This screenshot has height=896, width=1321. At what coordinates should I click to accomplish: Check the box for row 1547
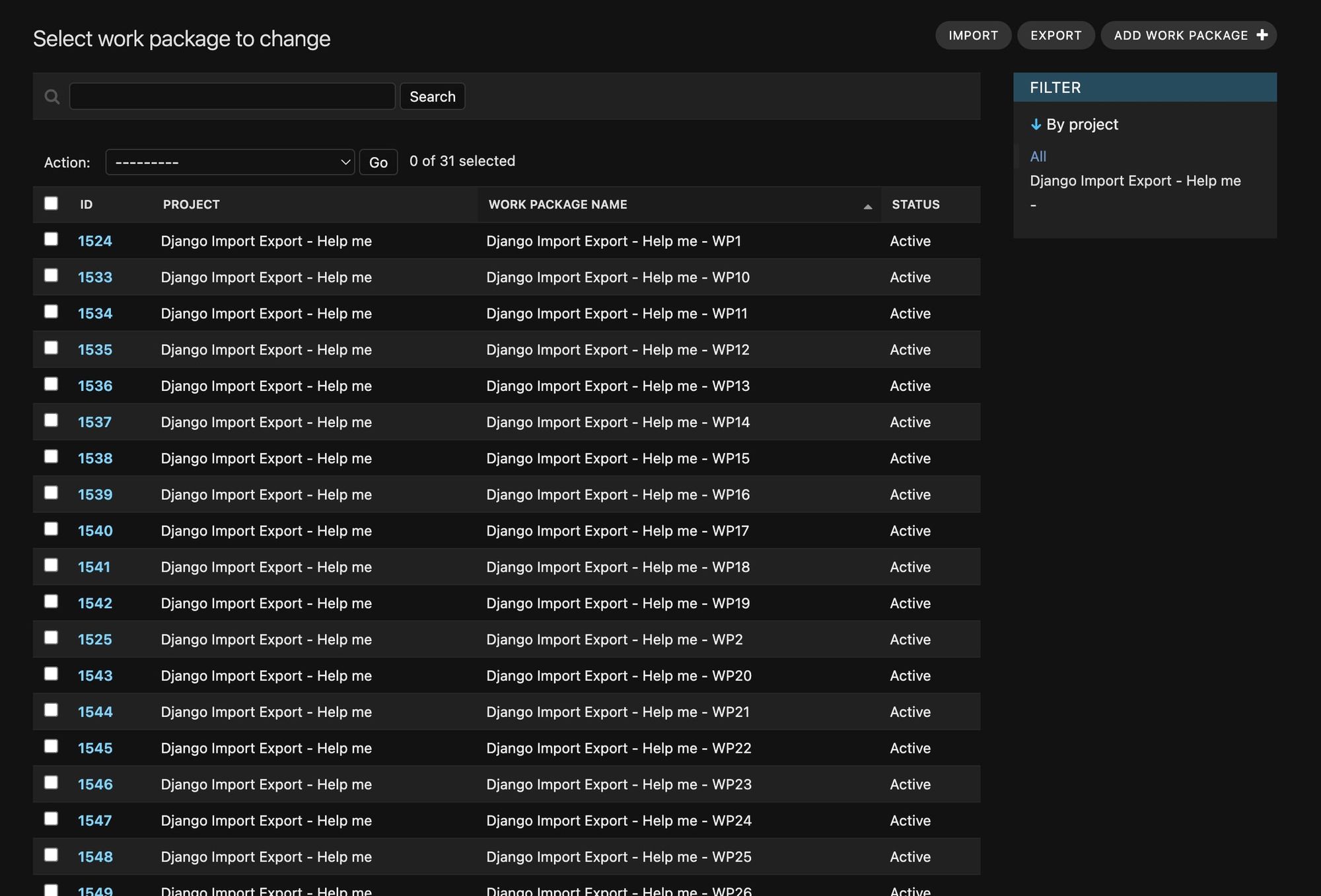[x=51, y=819]
